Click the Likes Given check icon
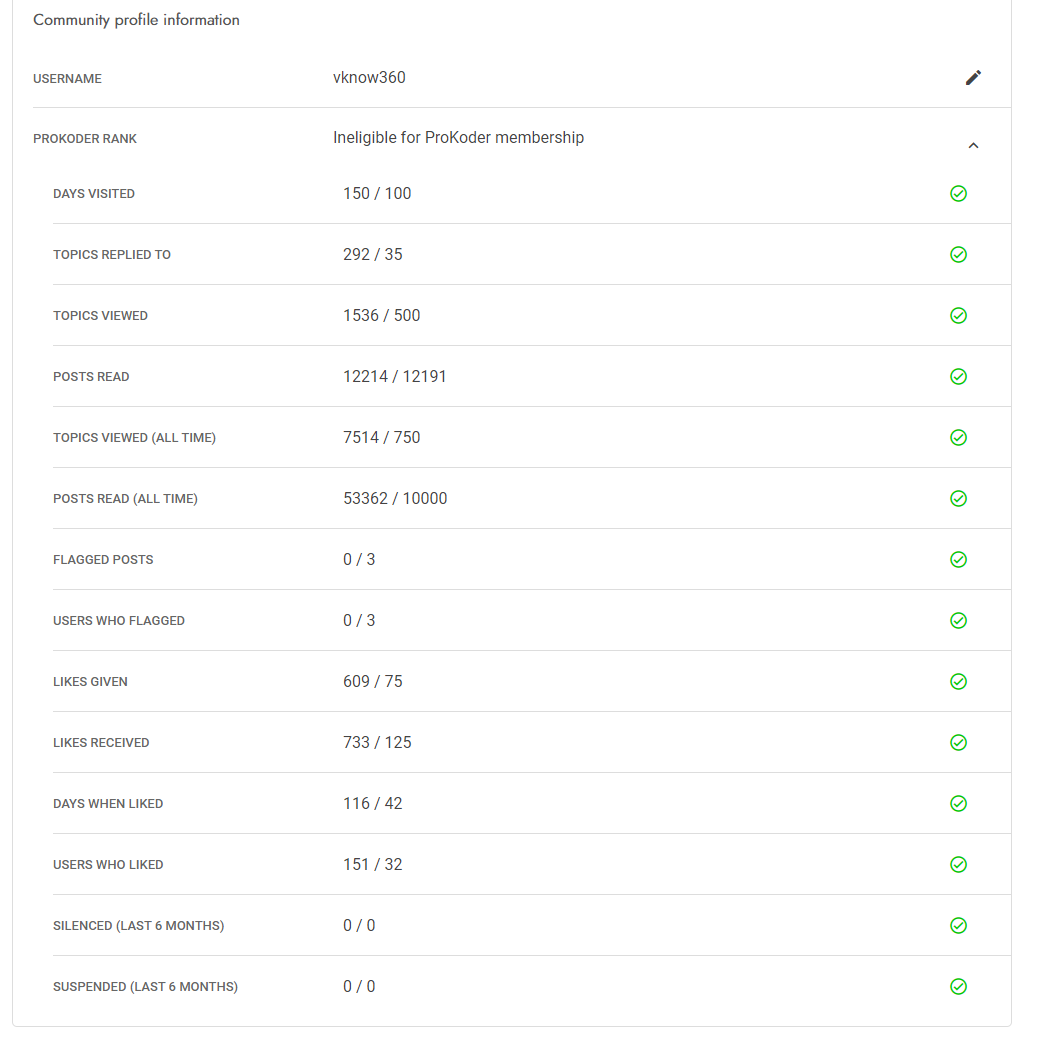Screen dimensions: 1038x1040 point(958,682)
